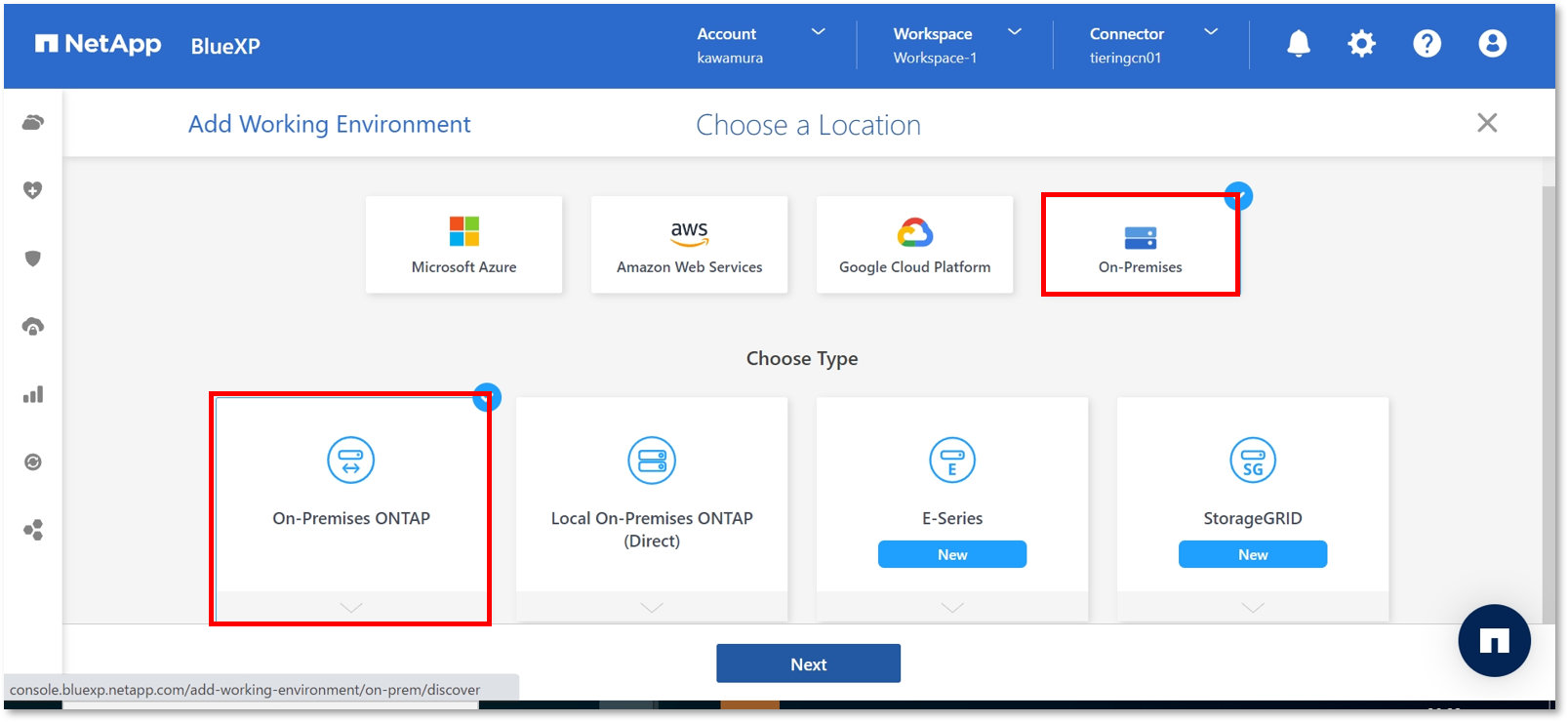
Task: Click the StorageGRID SG circle icon
Action: [1253, 460]
